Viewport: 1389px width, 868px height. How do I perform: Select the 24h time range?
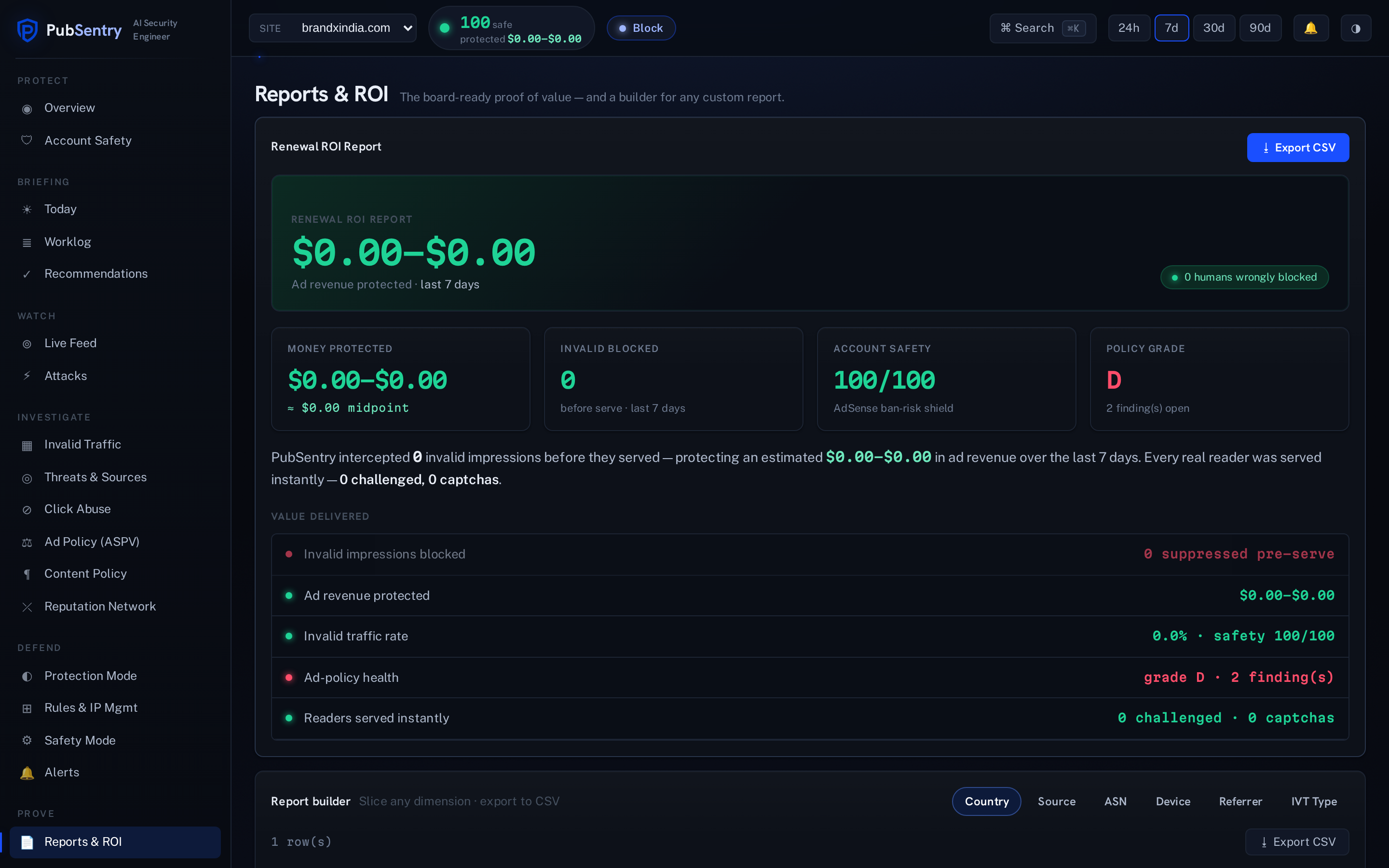tap(1129, 28)
